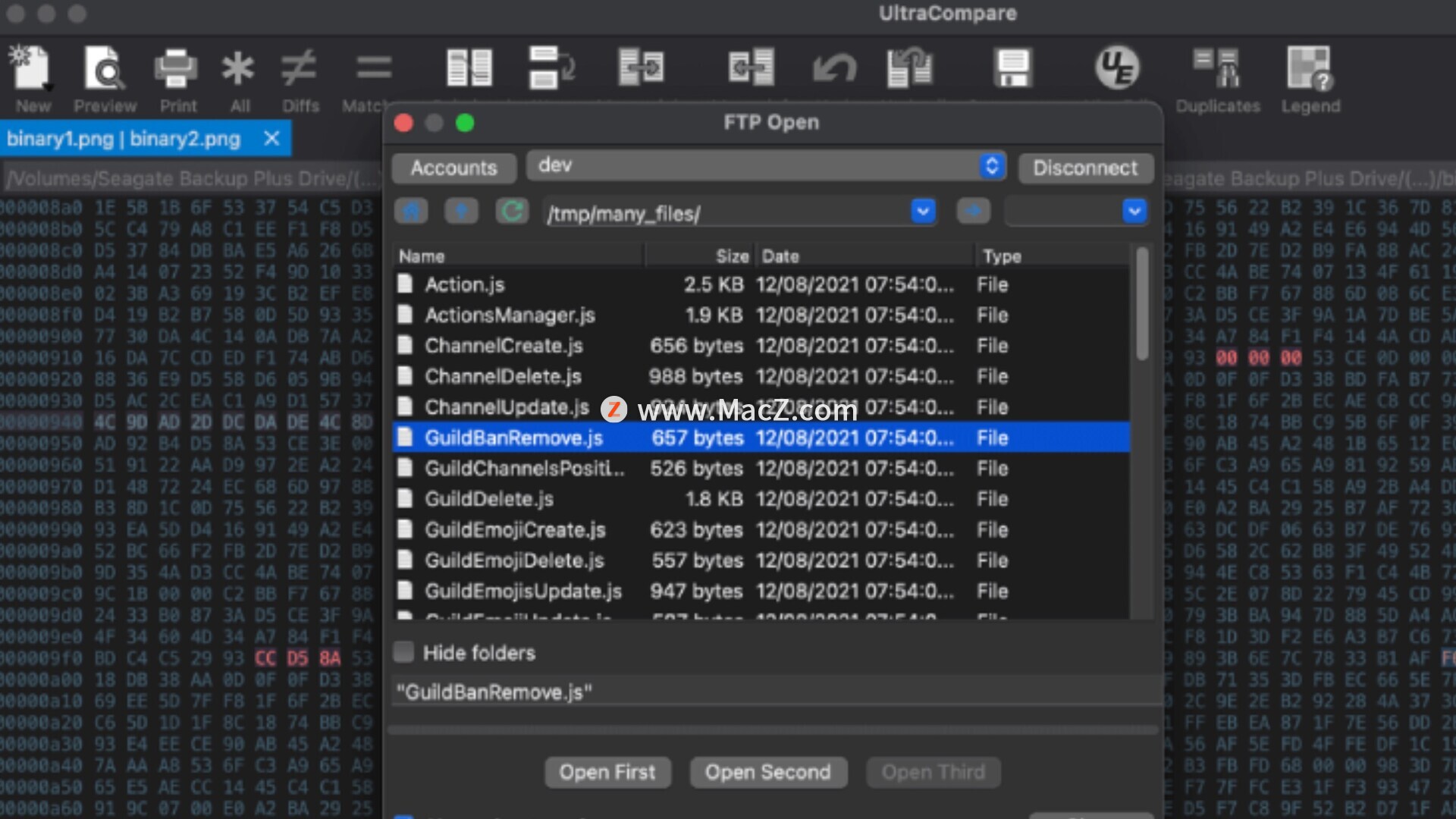Click the right pane Seagate Backup Plus path
This screenshot has width=1456, height=819.
pyautogui.click(x=1310, y=179)
